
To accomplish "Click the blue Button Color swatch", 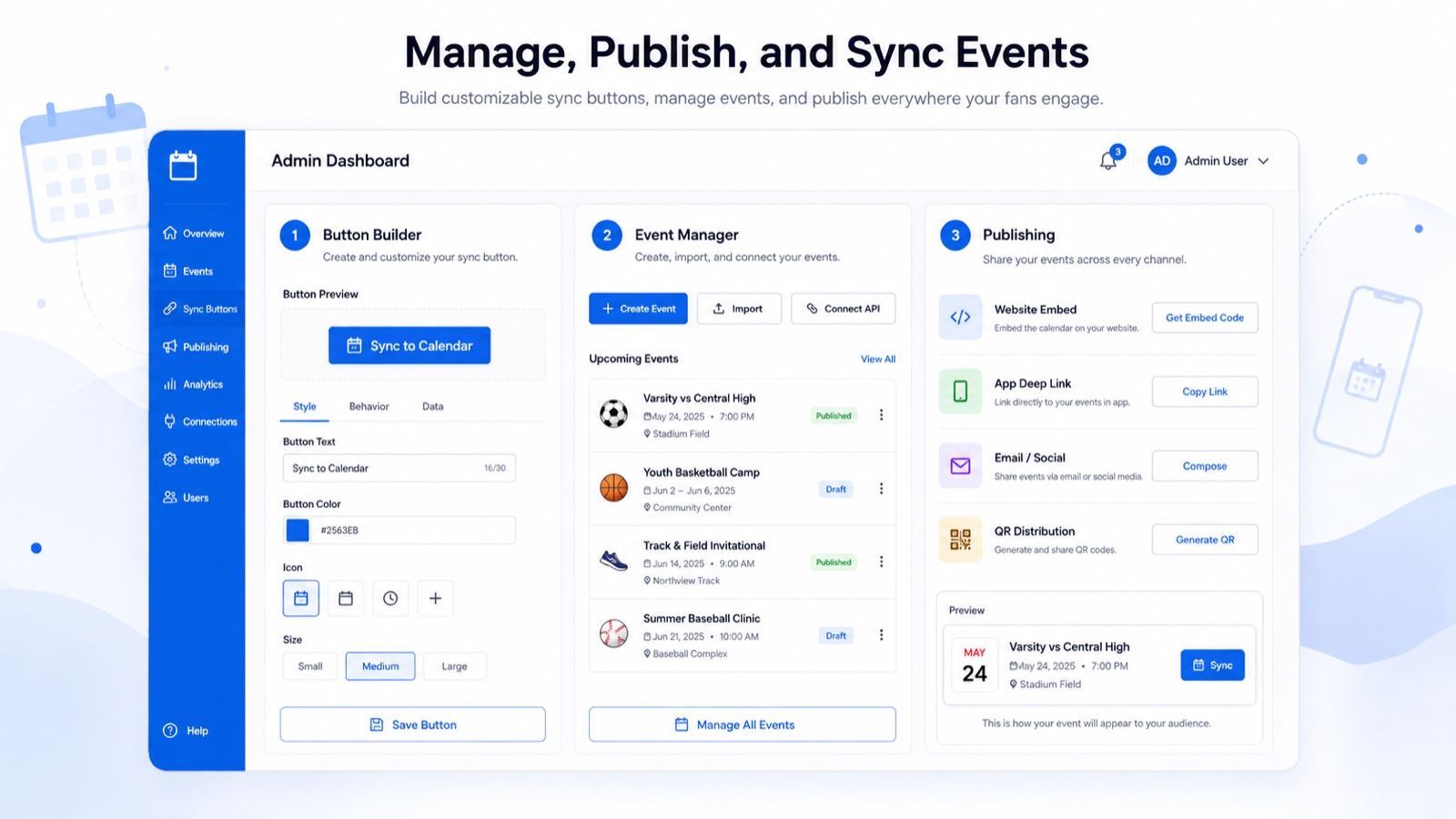I will (x=298, y=530).
